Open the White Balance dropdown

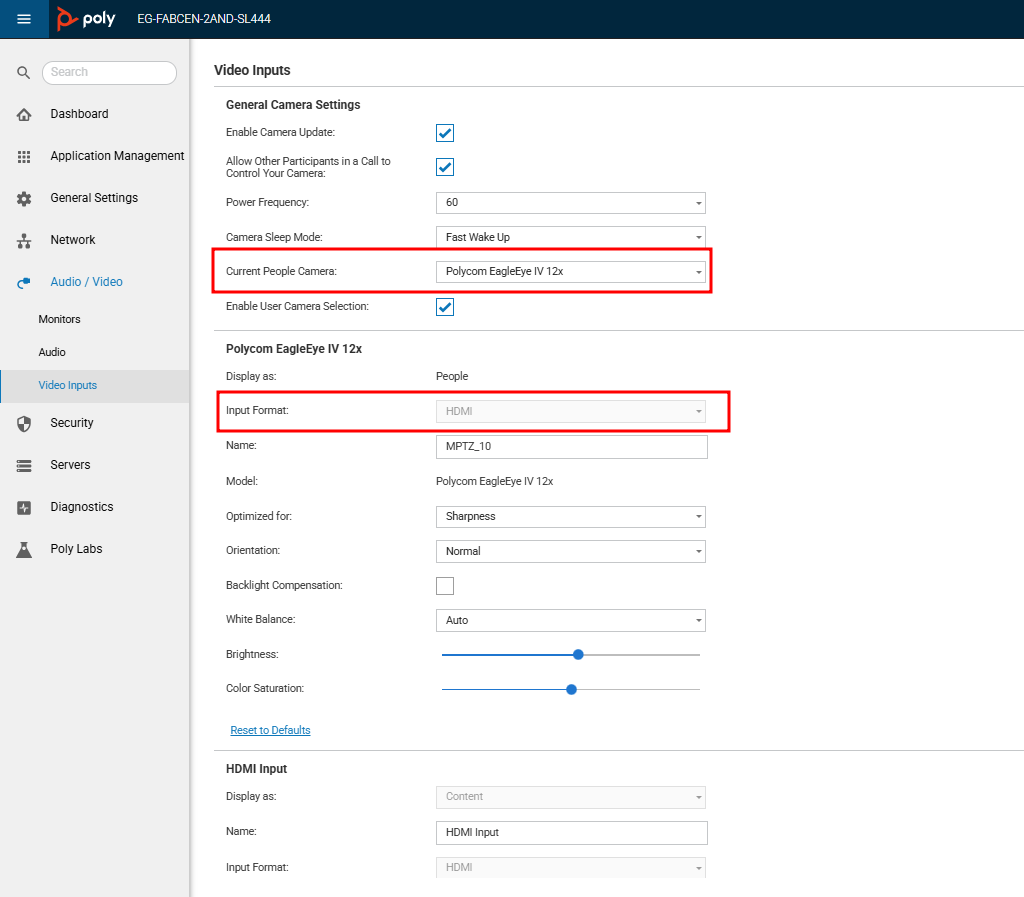coord(570,620)
